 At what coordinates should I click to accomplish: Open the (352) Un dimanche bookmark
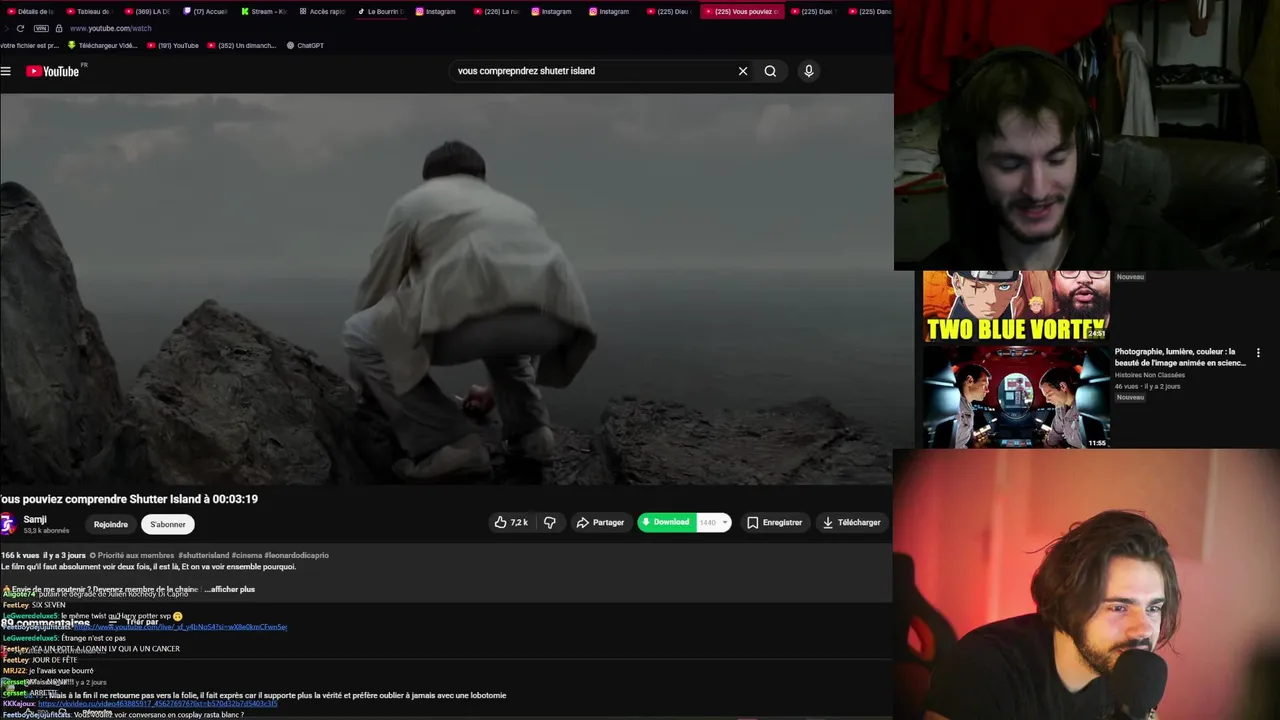(241, 45)
